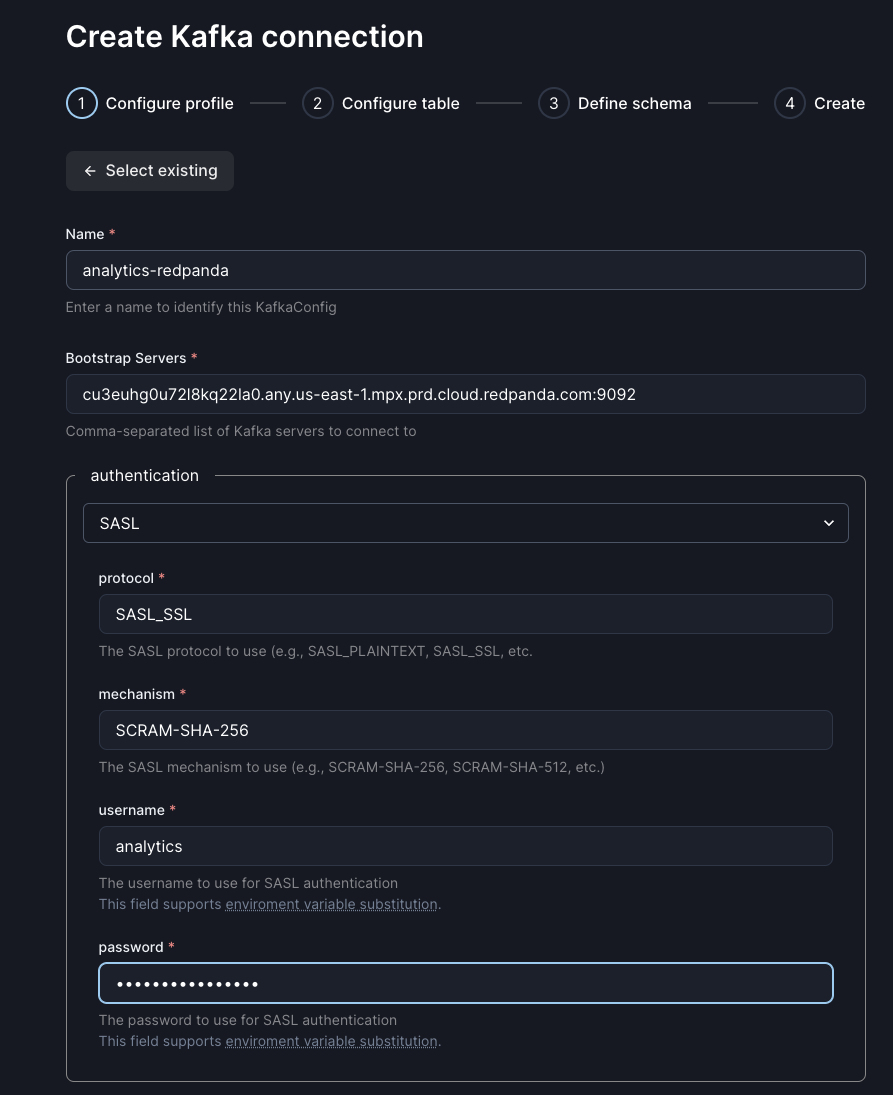Screen dimensions: 893x1095
Task: Open the authentication type combo box
Action: point(465,523)
